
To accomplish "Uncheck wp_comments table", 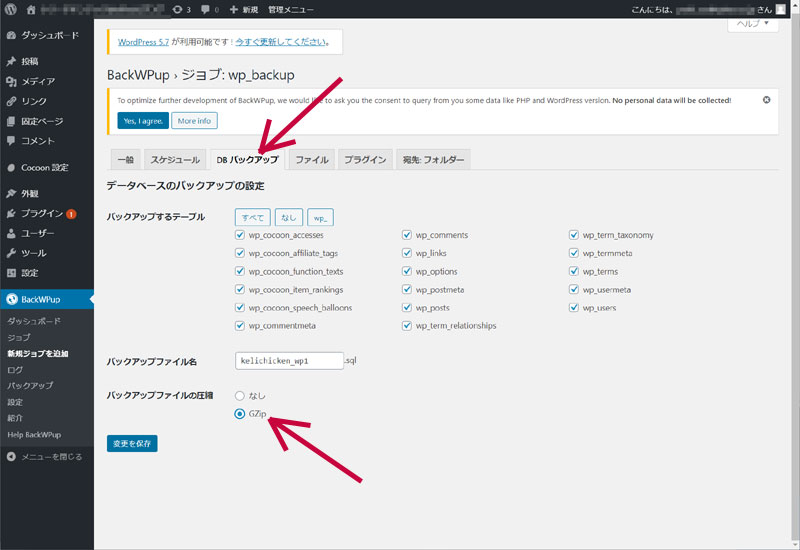I will click(407, 235).
